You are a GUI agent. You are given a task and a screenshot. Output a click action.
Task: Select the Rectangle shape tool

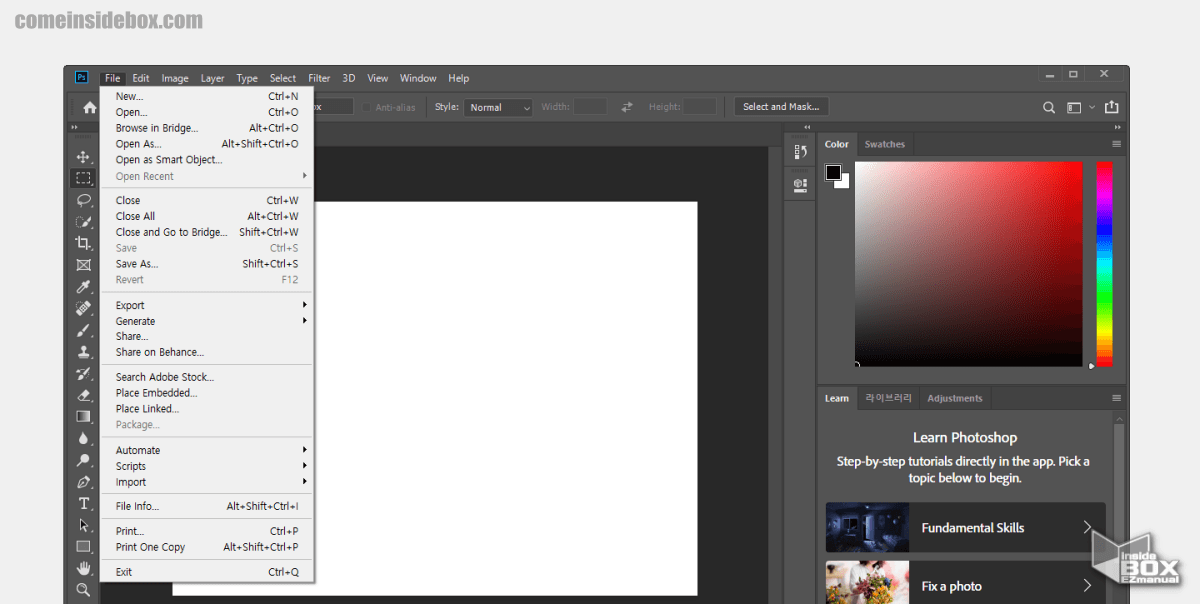click(84, 547)
